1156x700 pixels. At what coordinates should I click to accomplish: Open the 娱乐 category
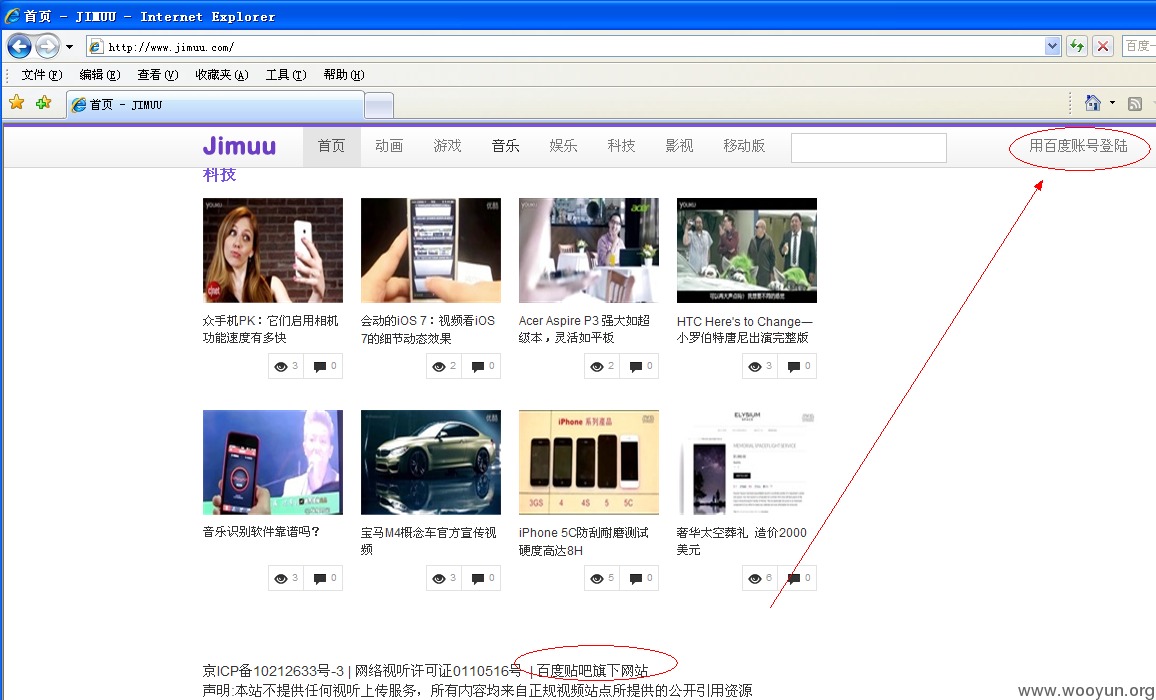click(x=563, y=146)
